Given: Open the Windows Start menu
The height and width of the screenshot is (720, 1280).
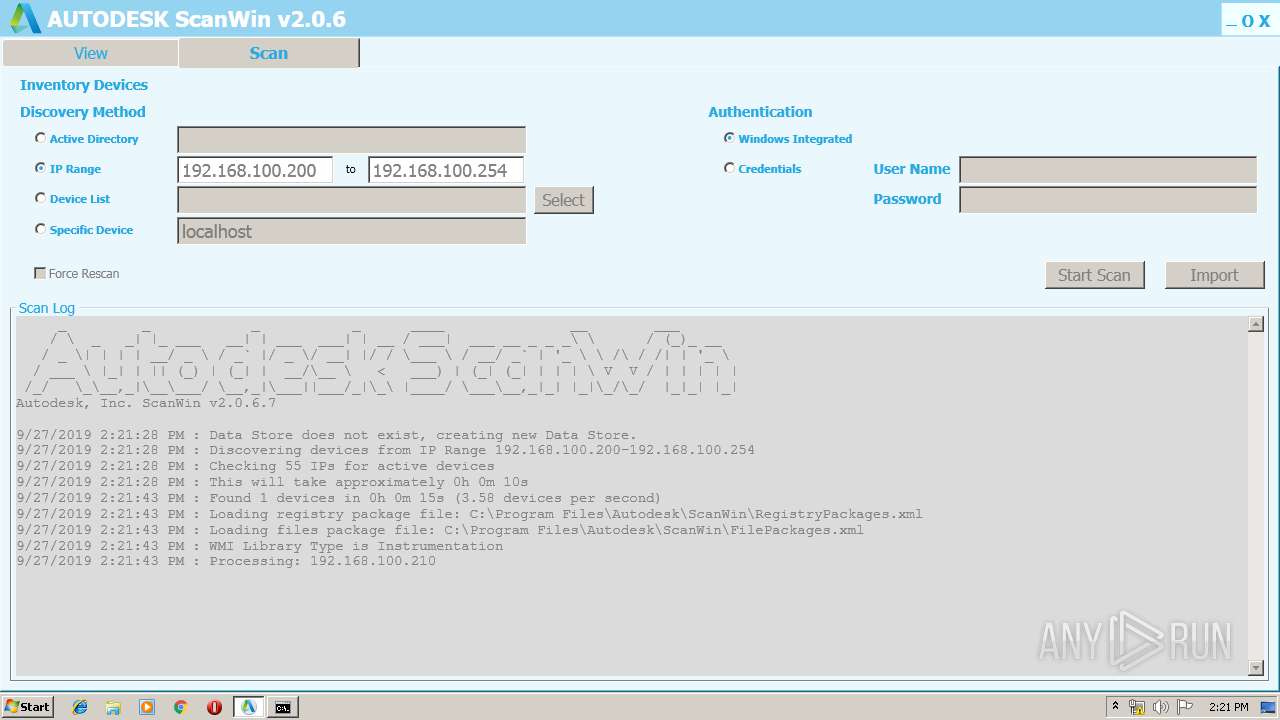Looking at the screenshot, I should [28, 707].
